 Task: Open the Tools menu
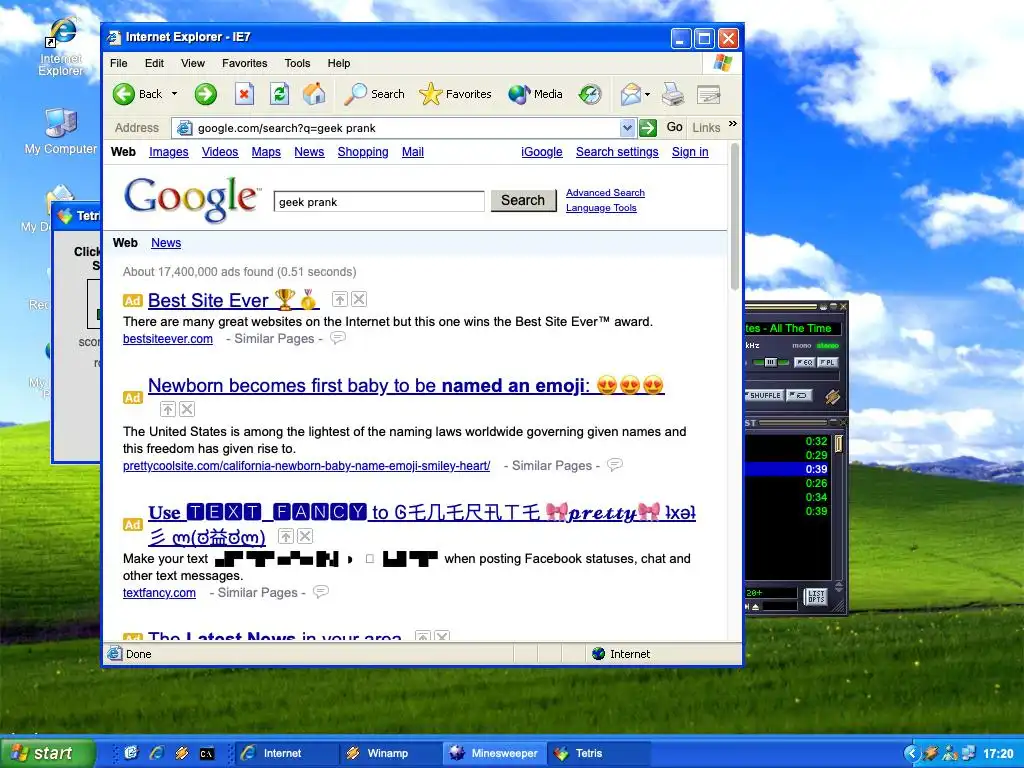[x=297, y=63]
